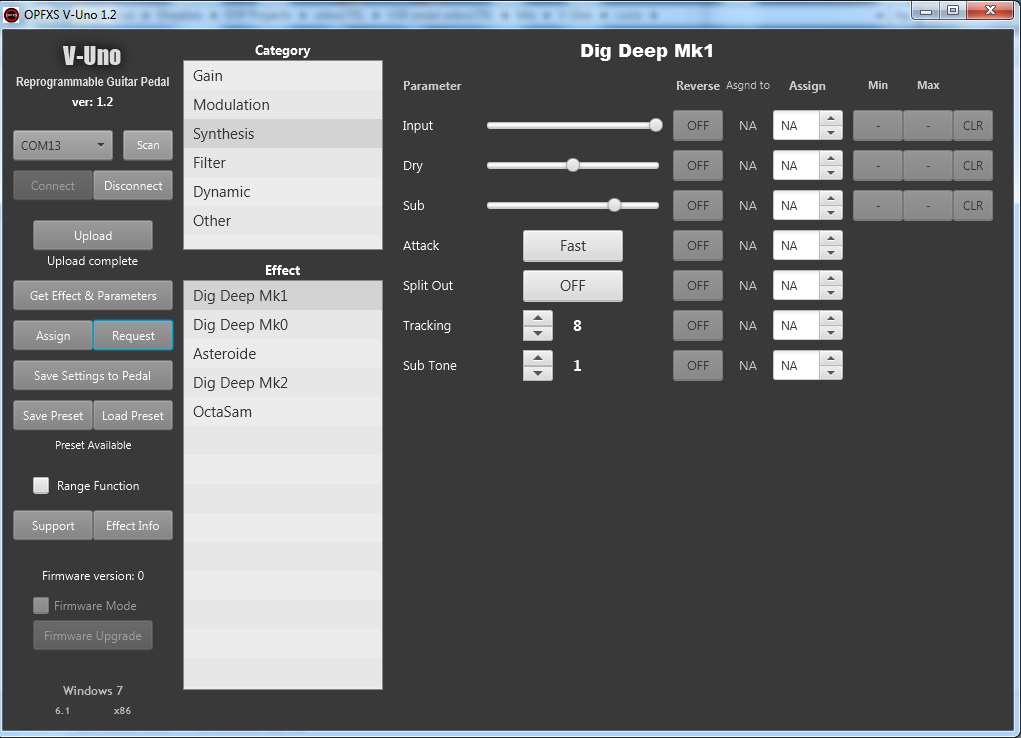The height and width of the screenshot is (738, 1021).
Task: Click the Dry Min button
Action: pos(878,165)
